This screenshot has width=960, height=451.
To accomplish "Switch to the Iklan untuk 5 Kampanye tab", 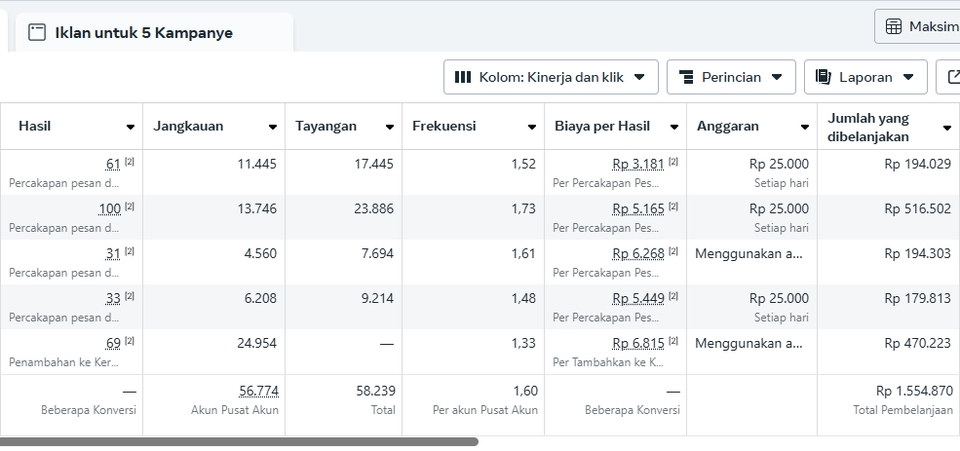I will (143, 32).
